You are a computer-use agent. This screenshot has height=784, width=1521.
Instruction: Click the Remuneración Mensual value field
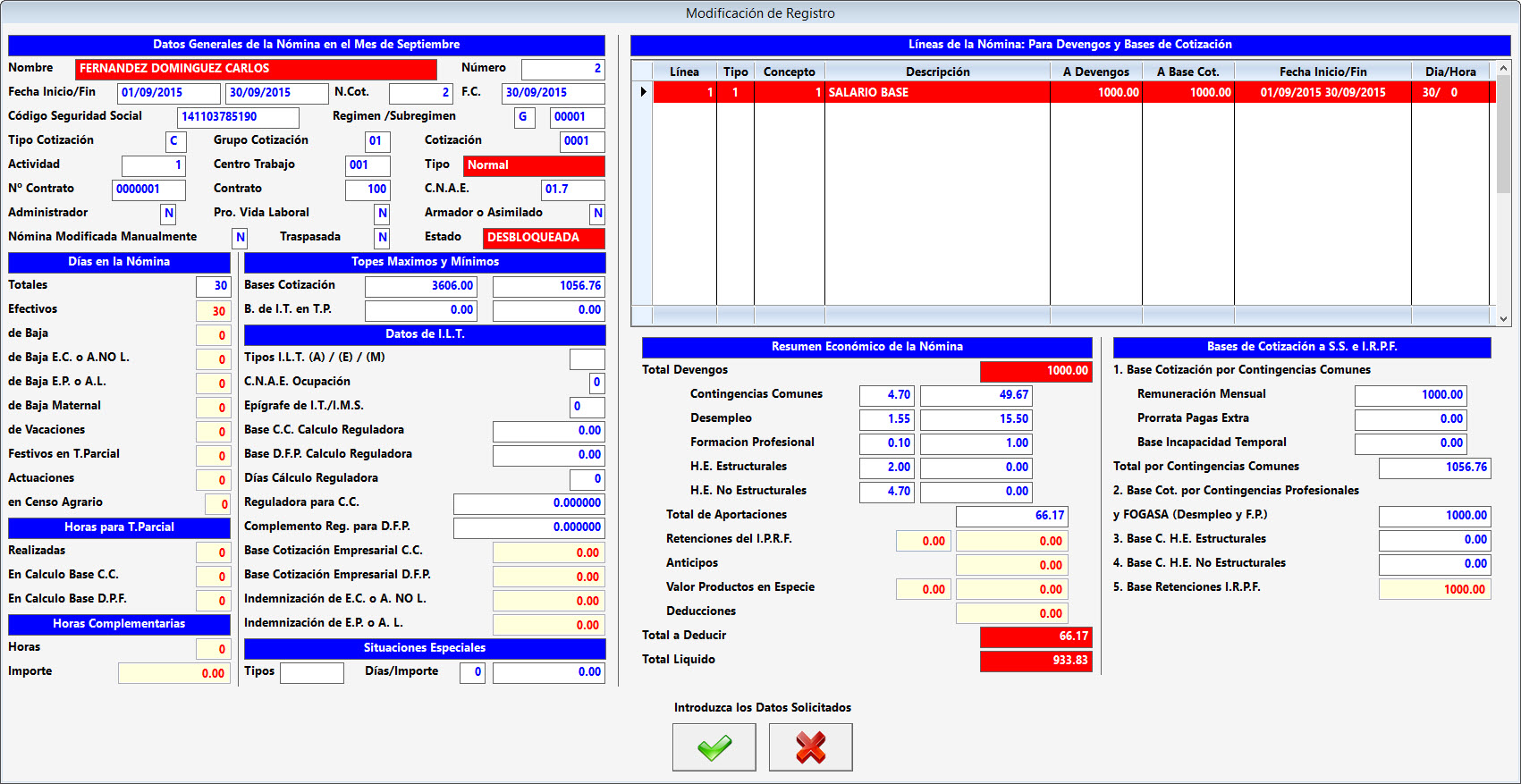(1410, 395)
